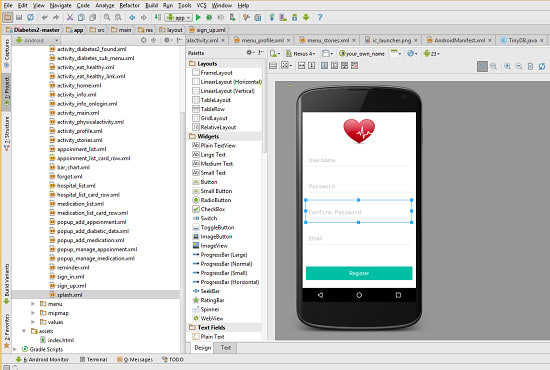Click the Synchronize refresh toolbar icon
This screenshot has width=550, height=370.
pos(31,17)
